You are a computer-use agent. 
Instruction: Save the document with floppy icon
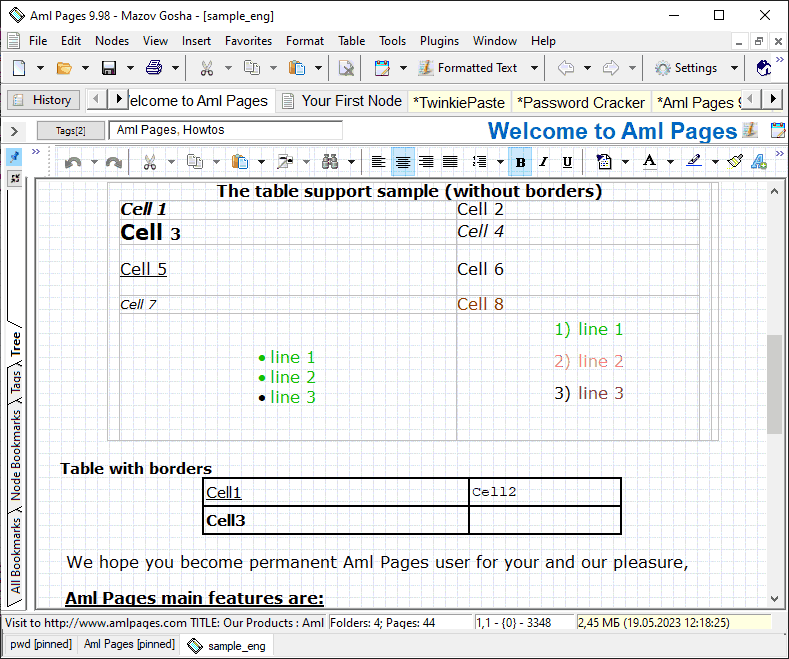coord(109,67)
